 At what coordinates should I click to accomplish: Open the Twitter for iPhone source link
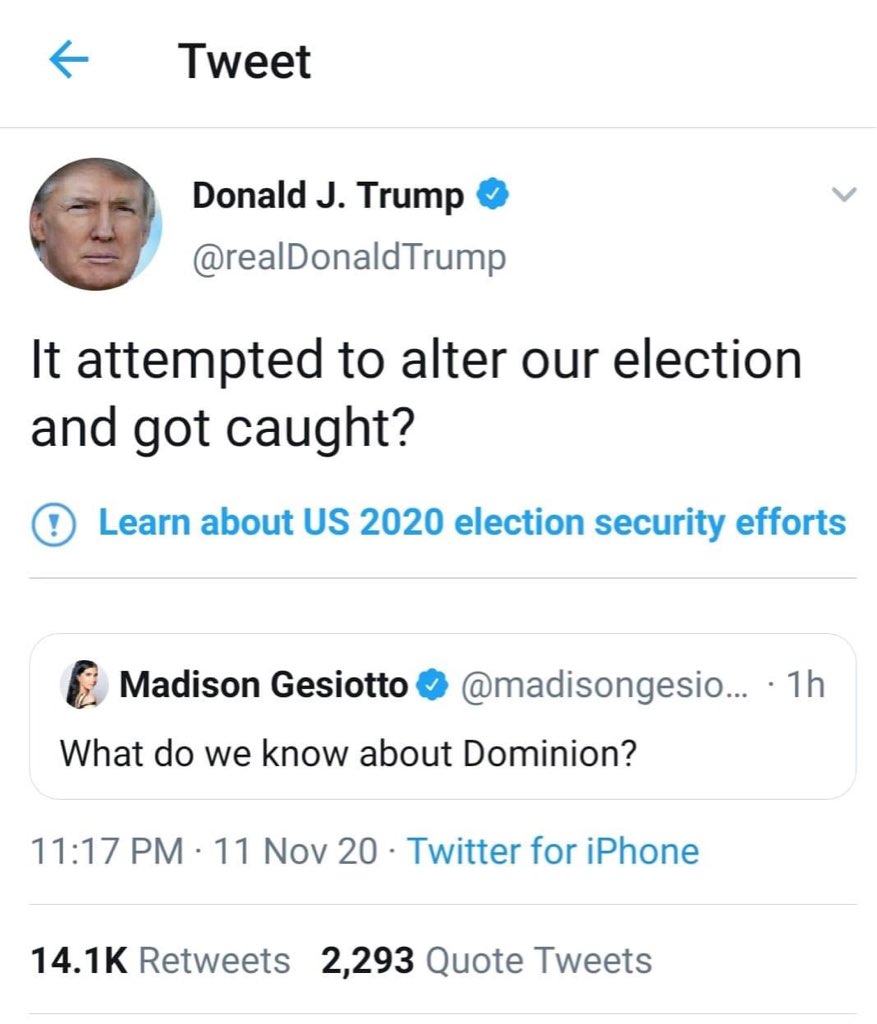pos(553,852)
